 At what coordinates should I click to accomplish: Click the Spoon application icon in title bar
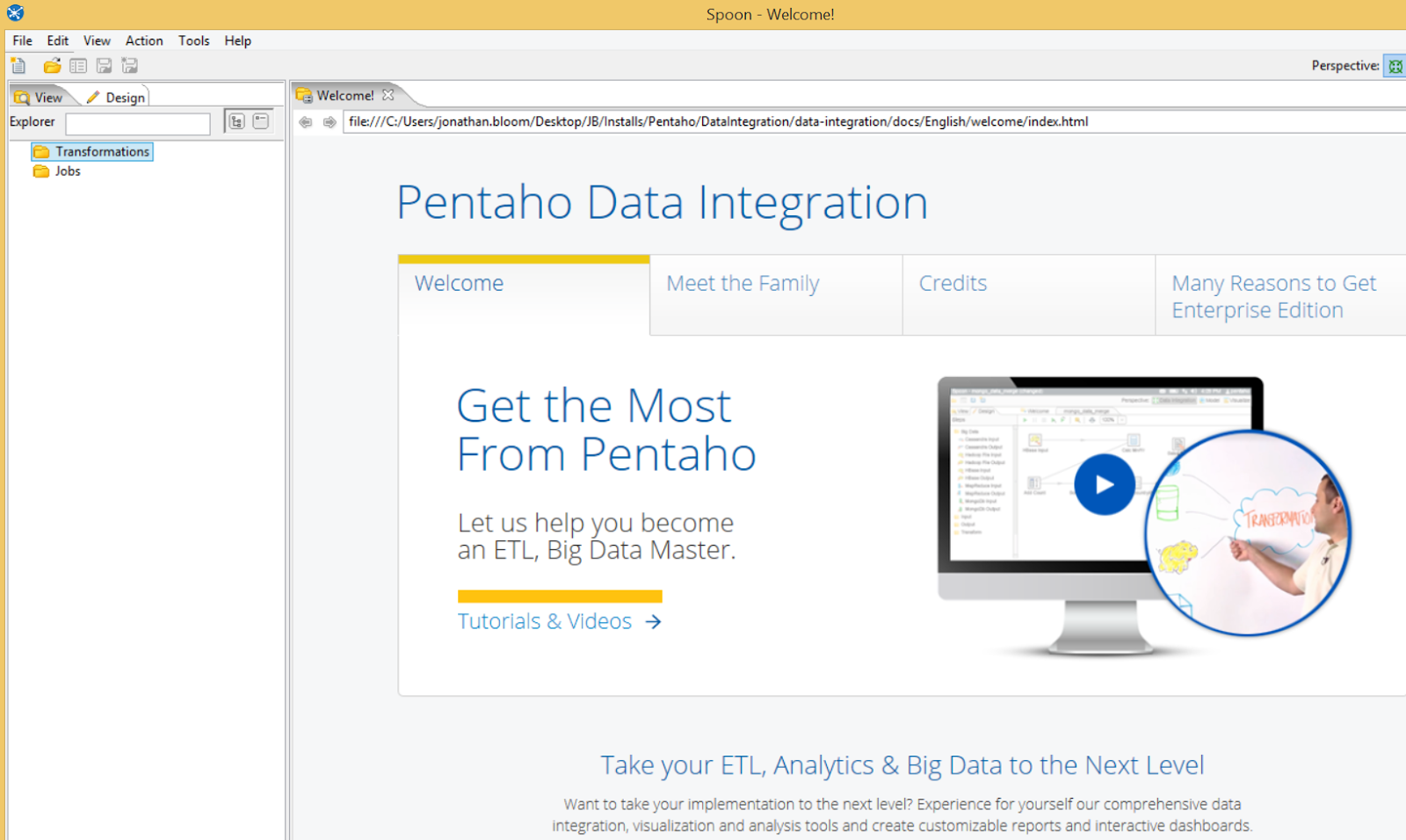15,13
